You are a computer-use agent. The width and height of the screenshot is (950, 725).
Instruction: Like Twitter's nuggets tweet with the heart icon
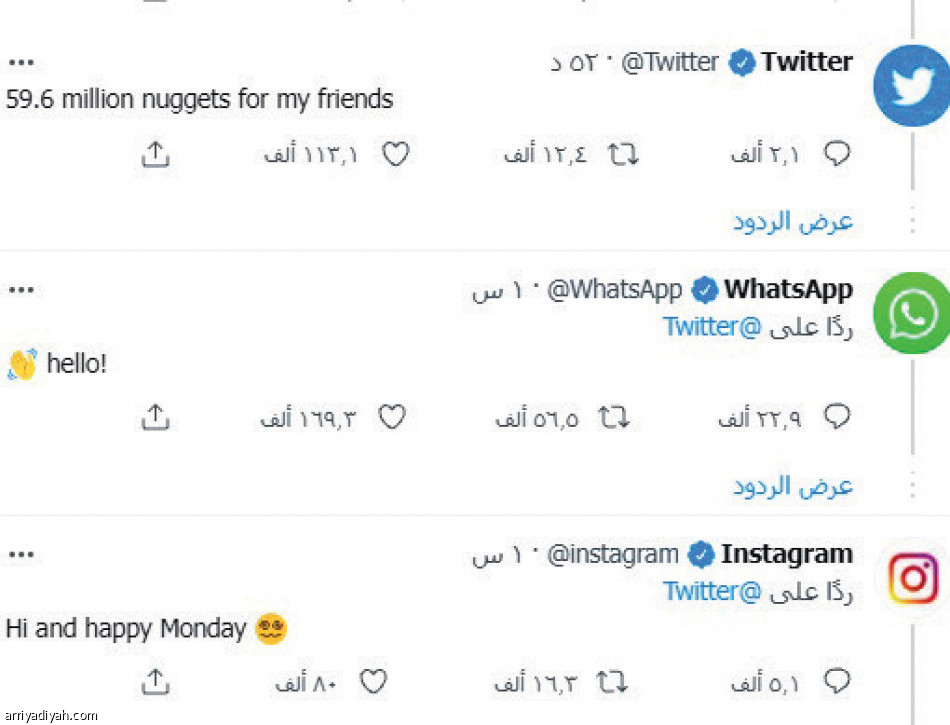point(396,153)
